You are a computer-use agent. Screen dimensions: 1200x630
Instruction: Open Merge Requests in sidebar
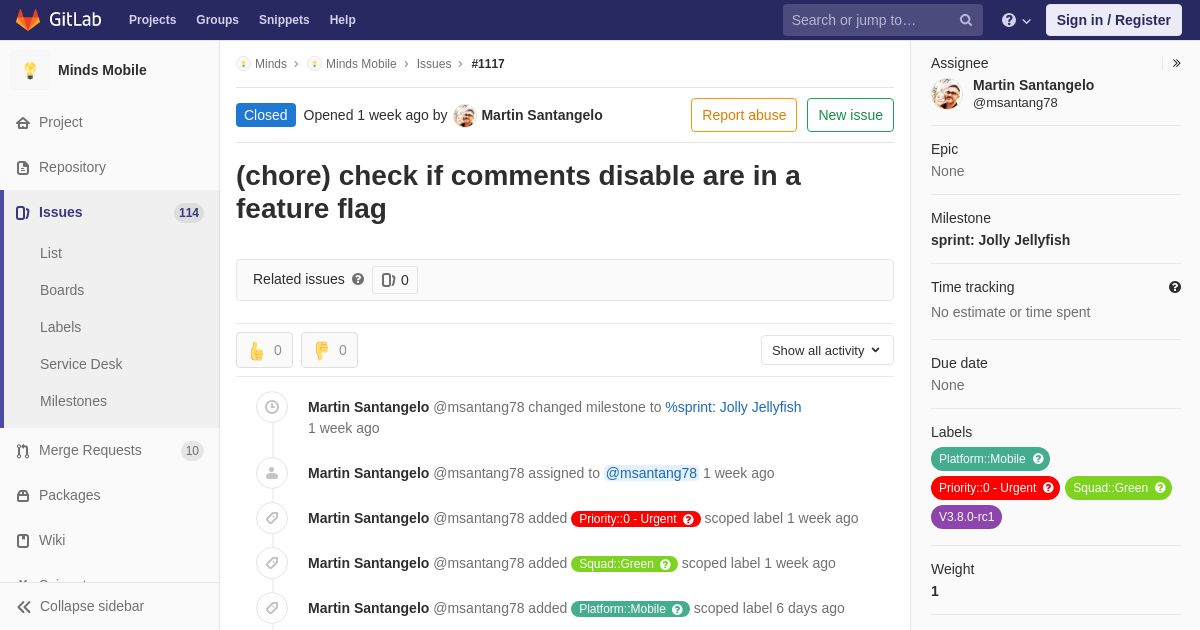point(110,450)
